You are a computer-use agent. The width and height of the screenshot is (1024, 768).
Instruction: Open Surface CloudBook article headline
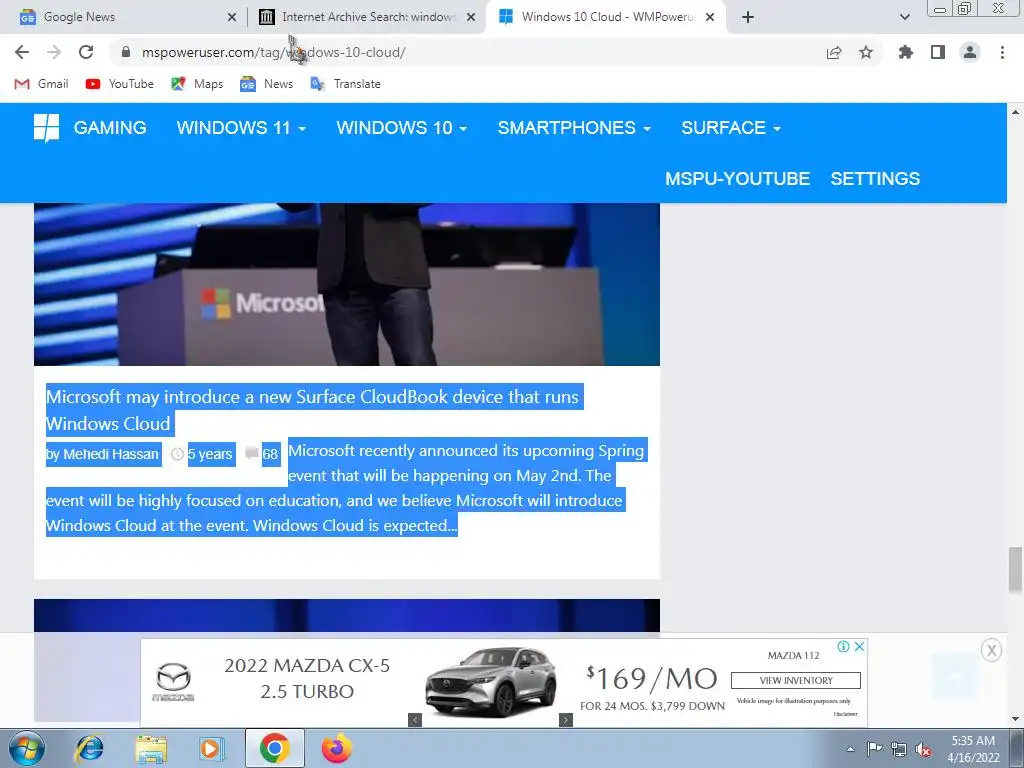[312, 410]
